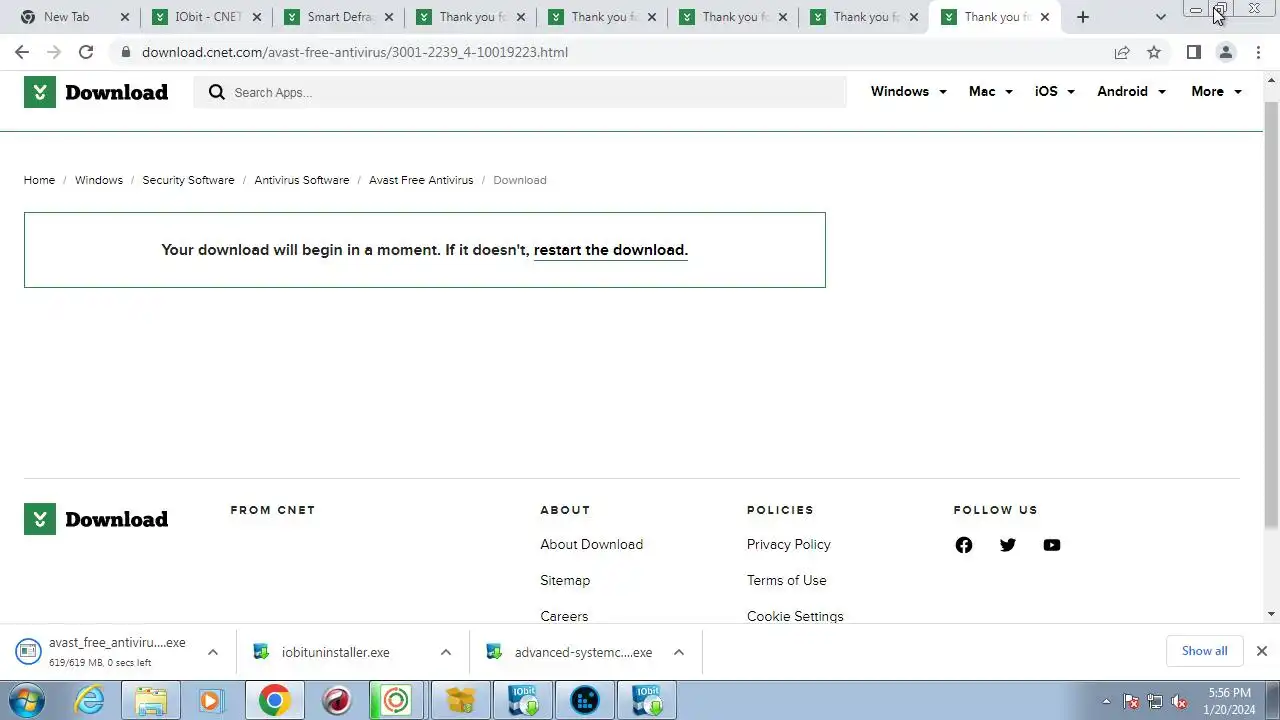Open the iobituninstaller.exe download item

(335, 652)
